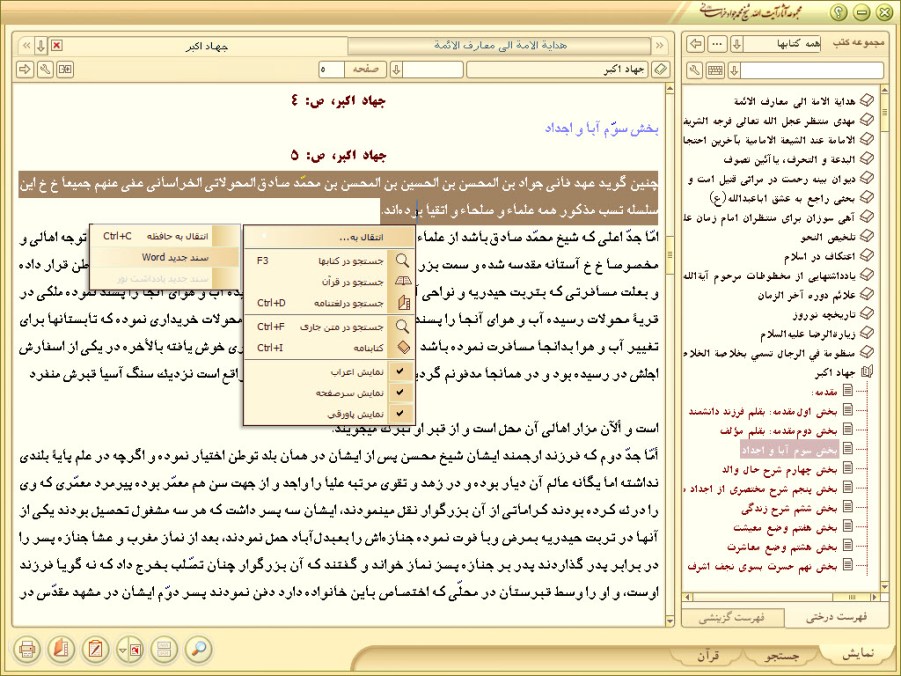Open the dictionary book icon in bottom toolbar

point(61,649)
